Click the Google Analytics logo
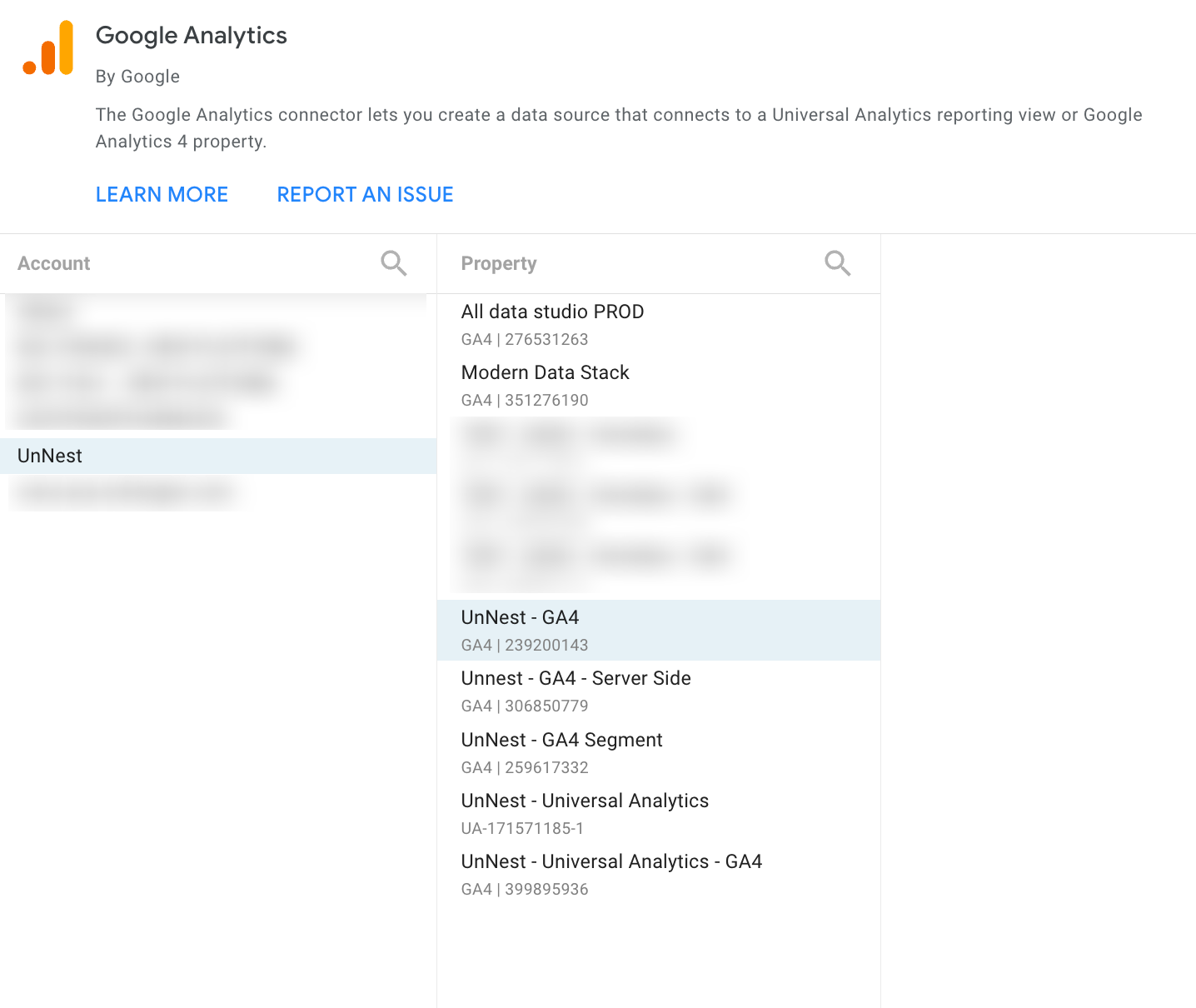 (x=48, y=48)
